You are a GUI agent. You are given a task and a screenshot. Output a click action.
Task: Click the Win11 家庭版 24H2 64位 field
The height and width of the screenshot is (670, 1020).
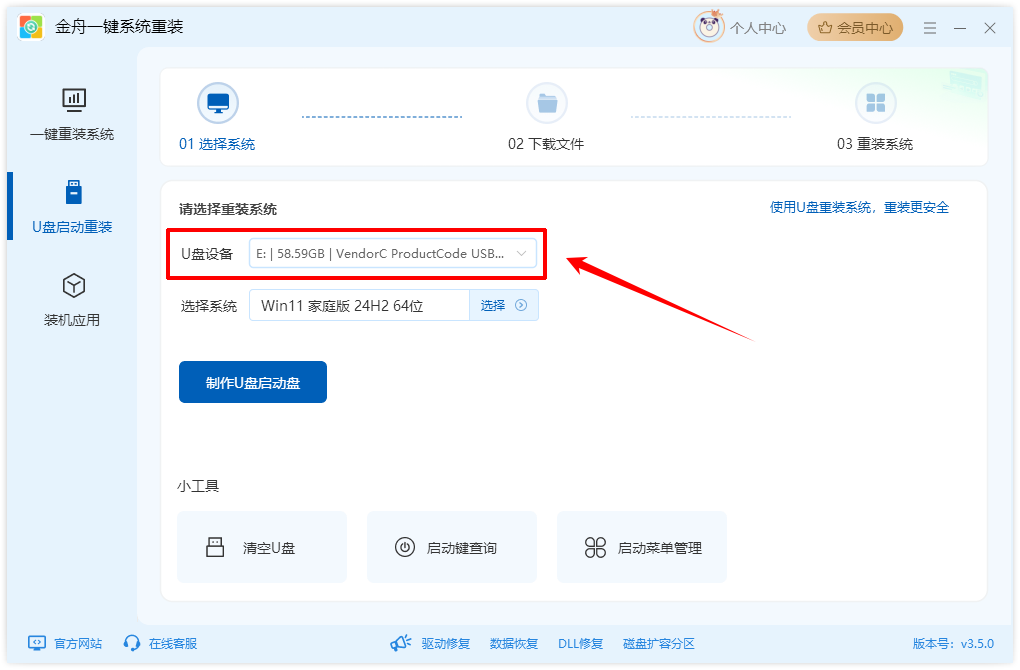[x=359, y=306]
